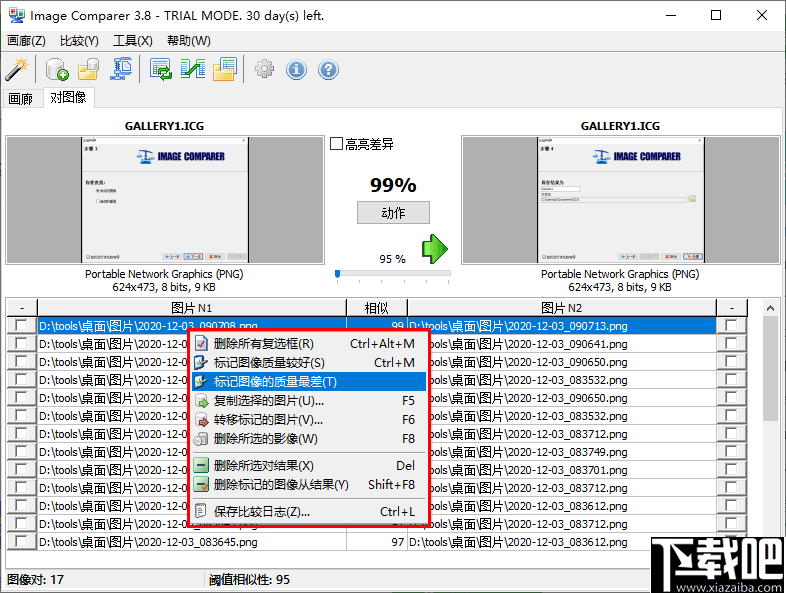Click the icon beside 保存比较日志(Z)
This screenshot has height=593, width=786.
click(x=201, y=512)
